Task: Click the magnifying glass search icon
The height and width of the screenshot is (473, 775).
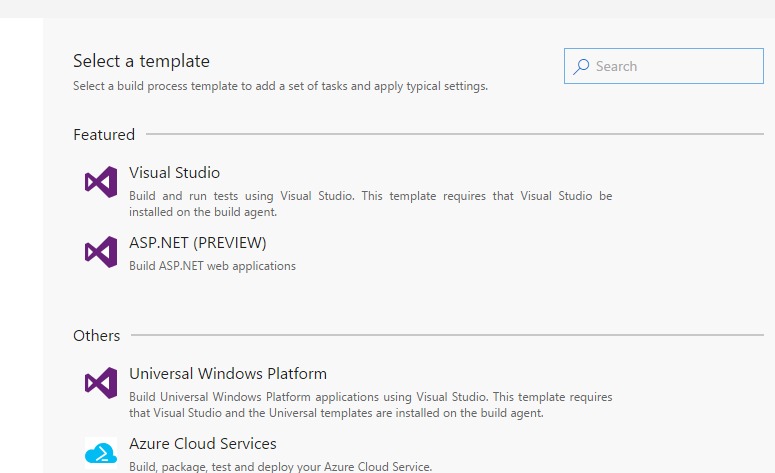Action: [581, 67]
